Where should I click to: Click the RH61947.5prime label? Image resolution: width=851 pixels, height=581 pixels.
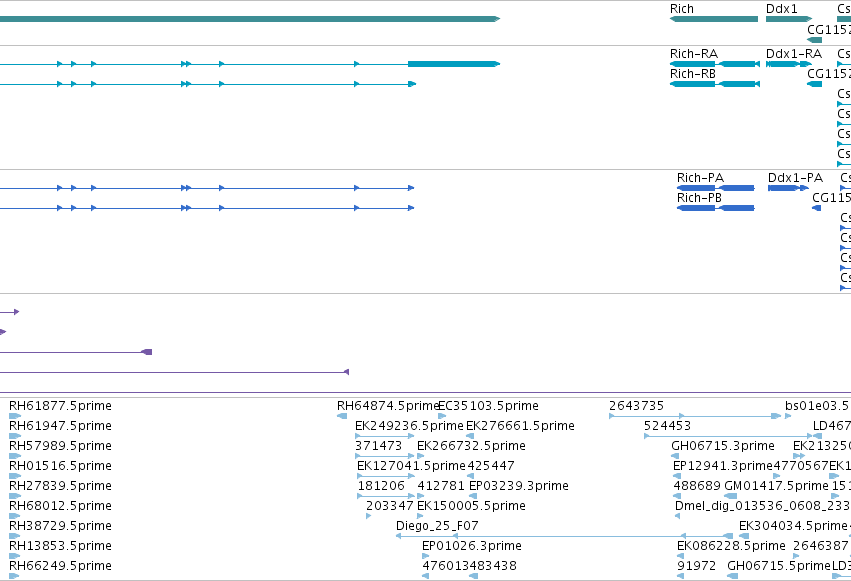click(x=60, y=426)
